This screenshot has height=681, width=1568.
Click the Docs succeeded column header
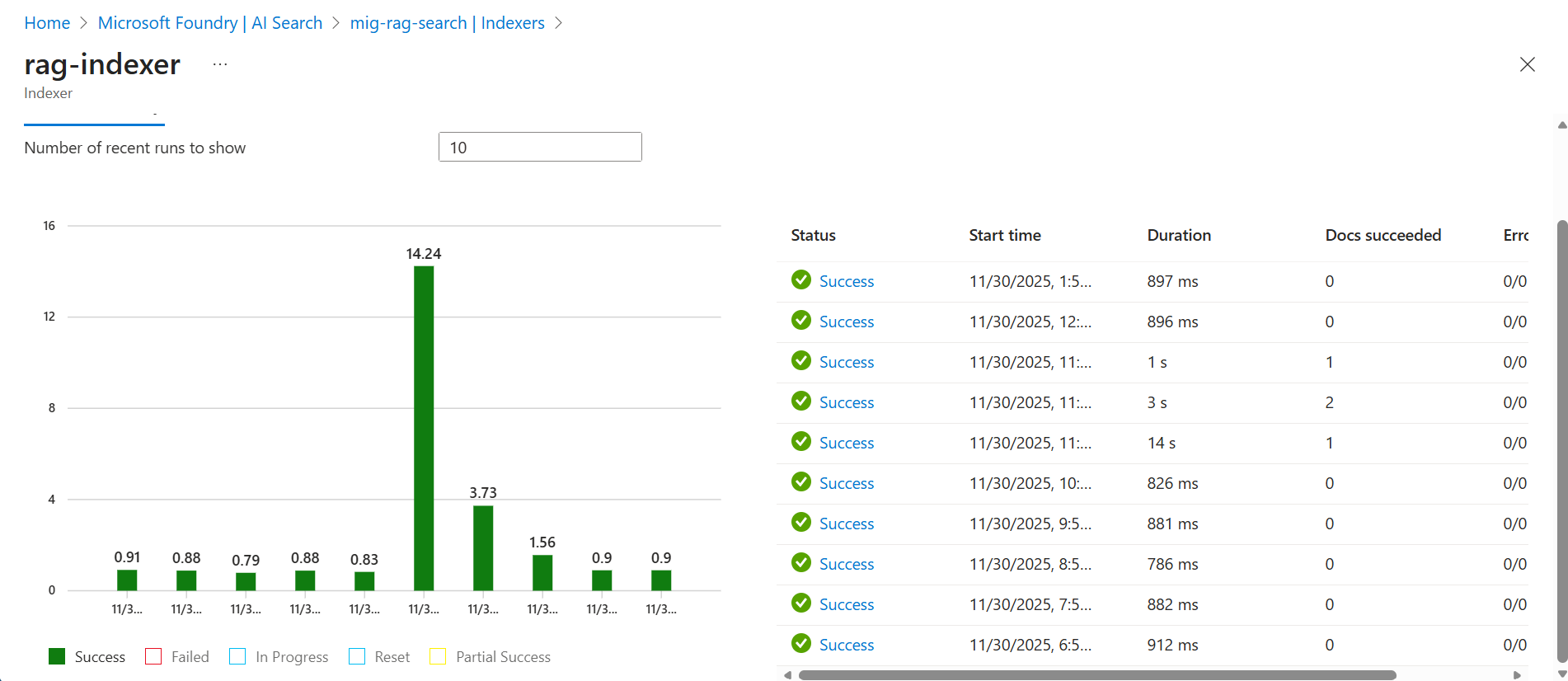(1383, 235)
